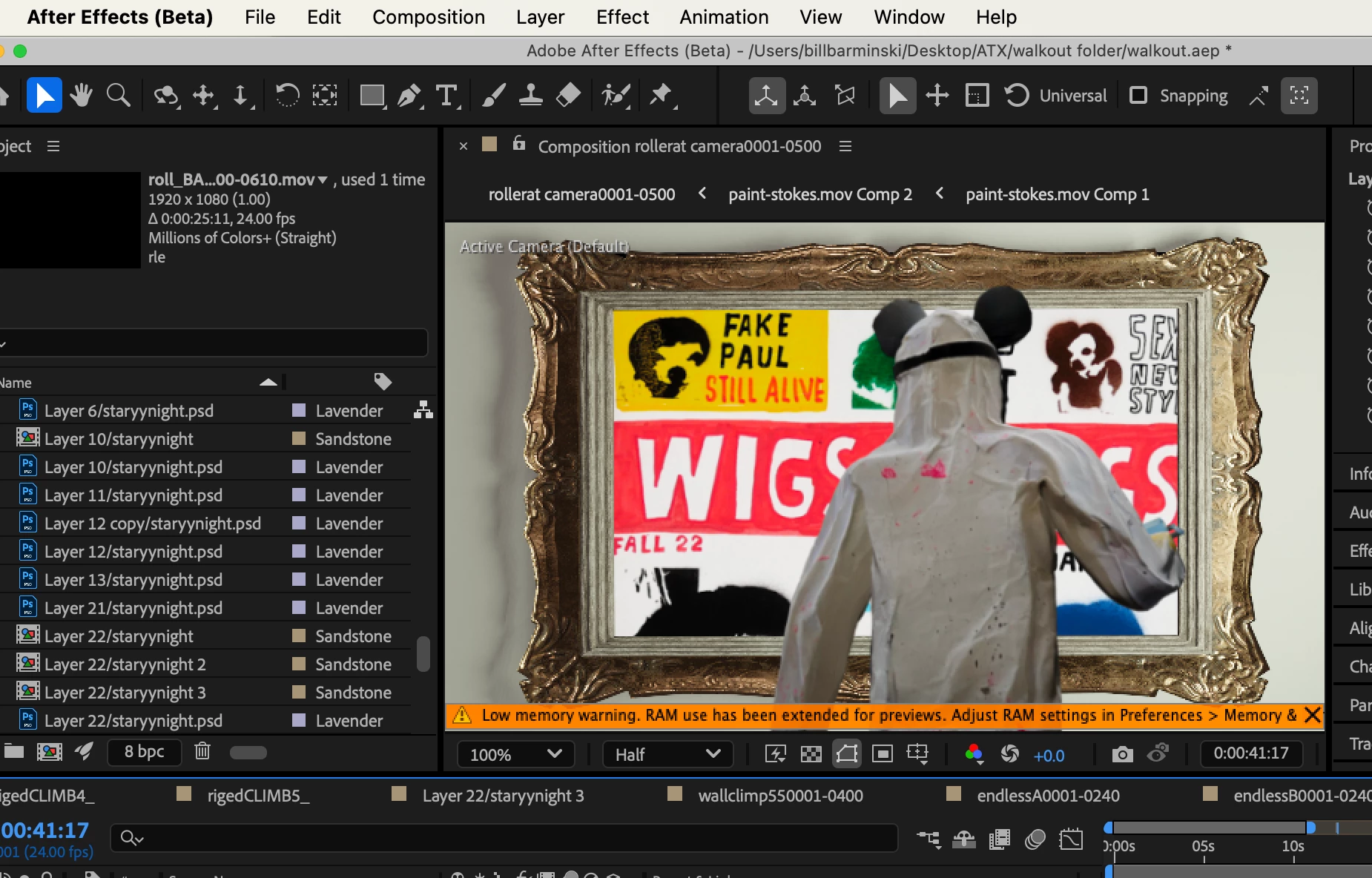Click the rollerat camera0001-0500 breadcrumb
The image size is (1372, 878).
pos(581,194)
